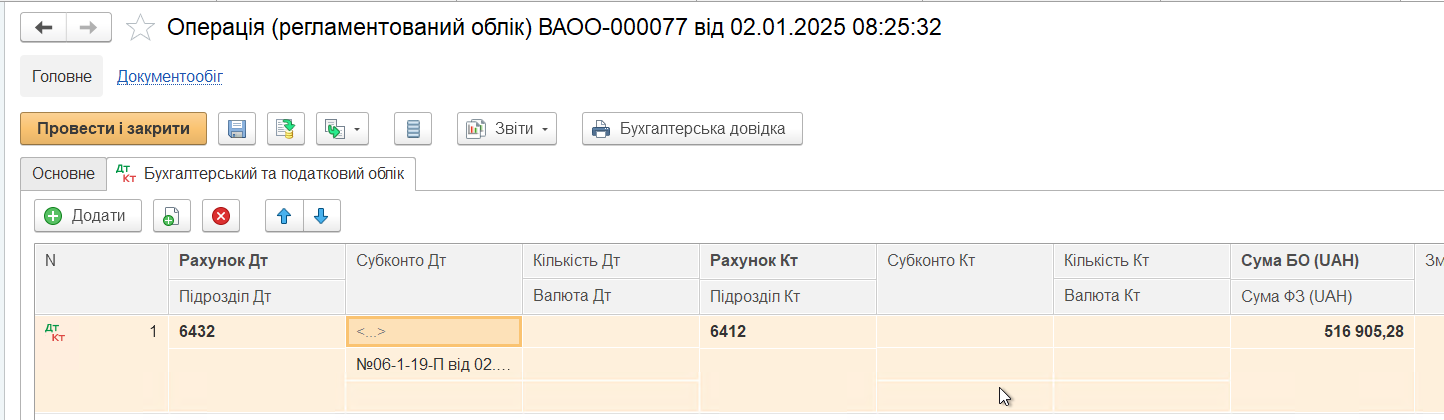Move the row down with blue arrow
The image size is (1444, 420).
click(320, 215)
